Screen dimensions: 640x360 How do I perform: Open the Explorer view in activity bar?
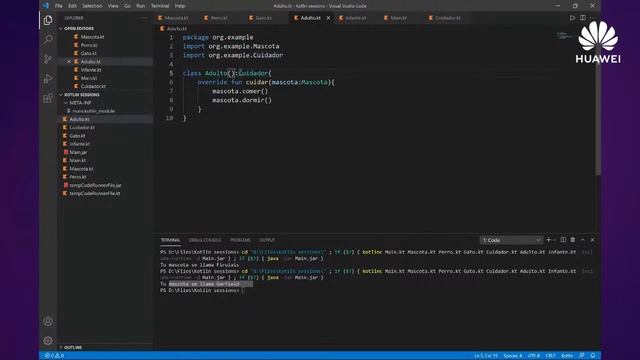[x=48, y=20]
